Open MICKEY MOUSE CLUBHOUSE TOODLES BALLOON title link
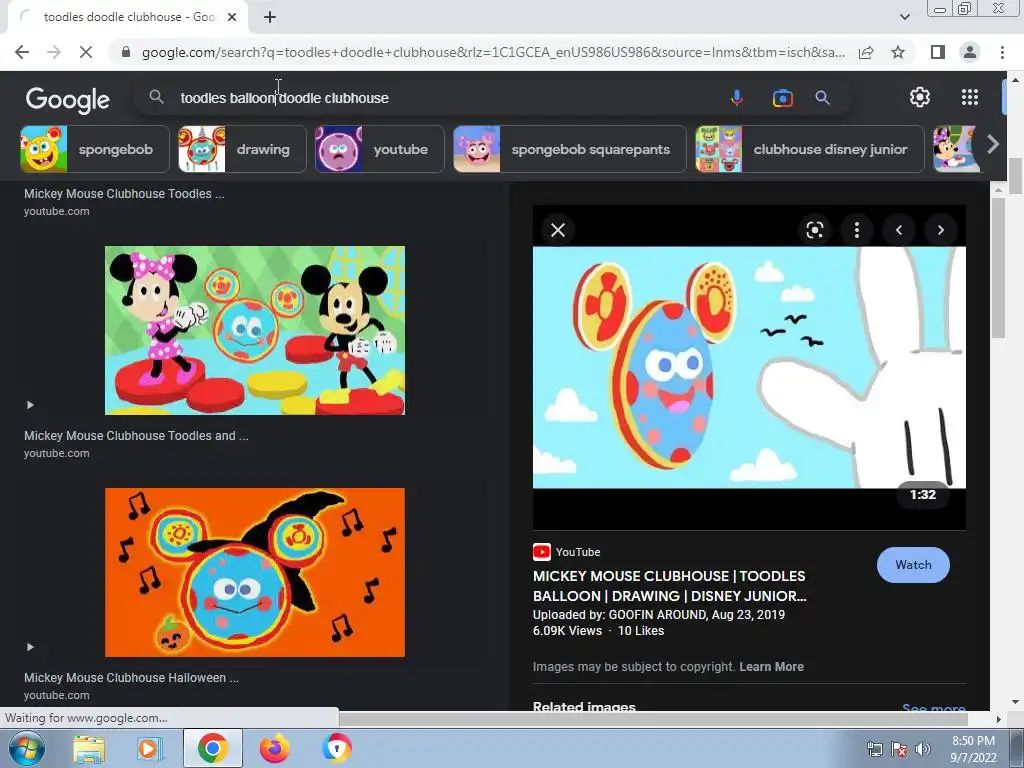 click(669, 586)
